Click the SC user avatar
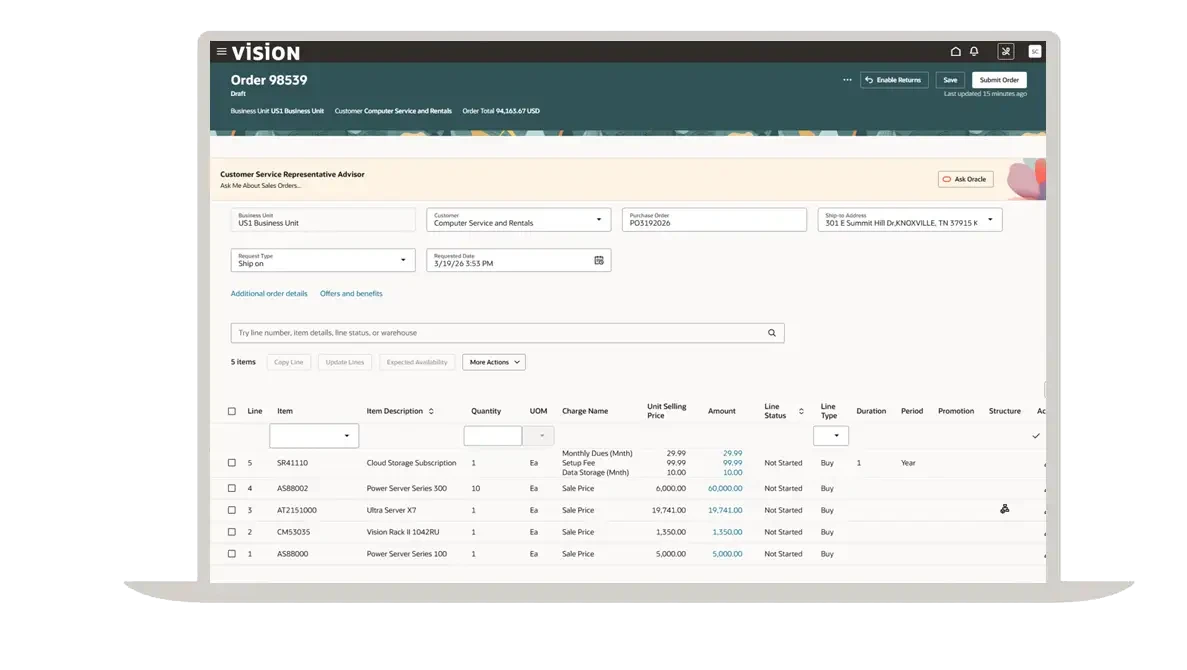The image size is (1187, 670). point(1034,52)
